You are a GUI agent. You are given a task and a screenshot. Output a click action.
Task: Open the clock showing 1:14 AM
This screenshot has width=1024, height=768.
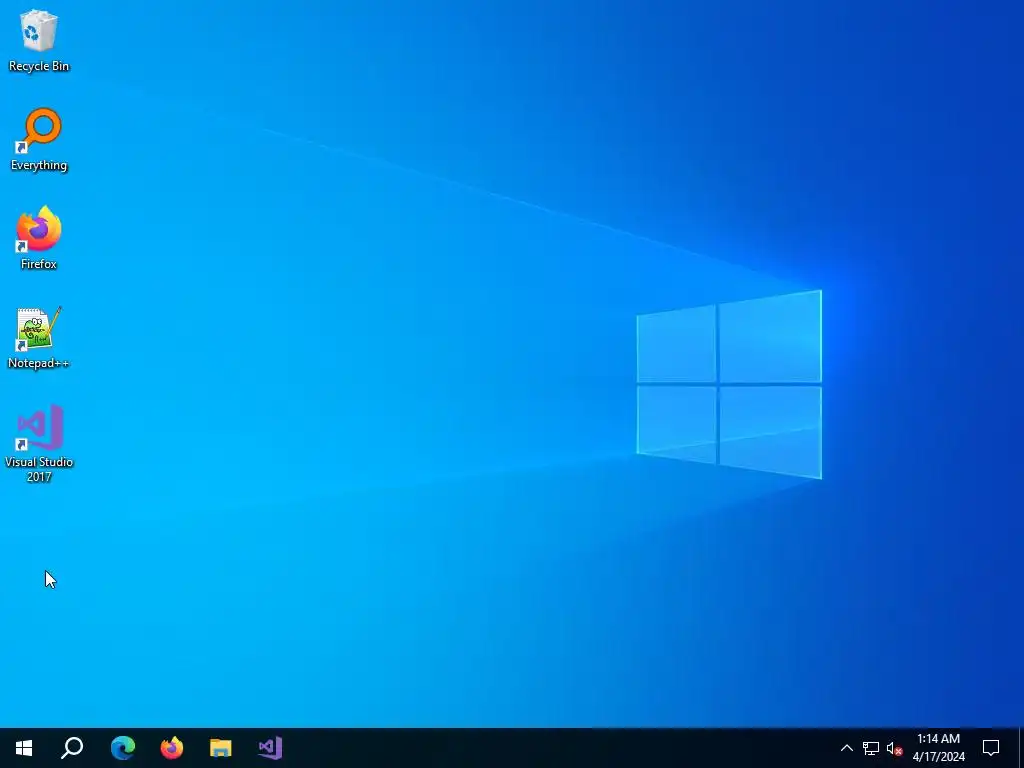[938, 748]
